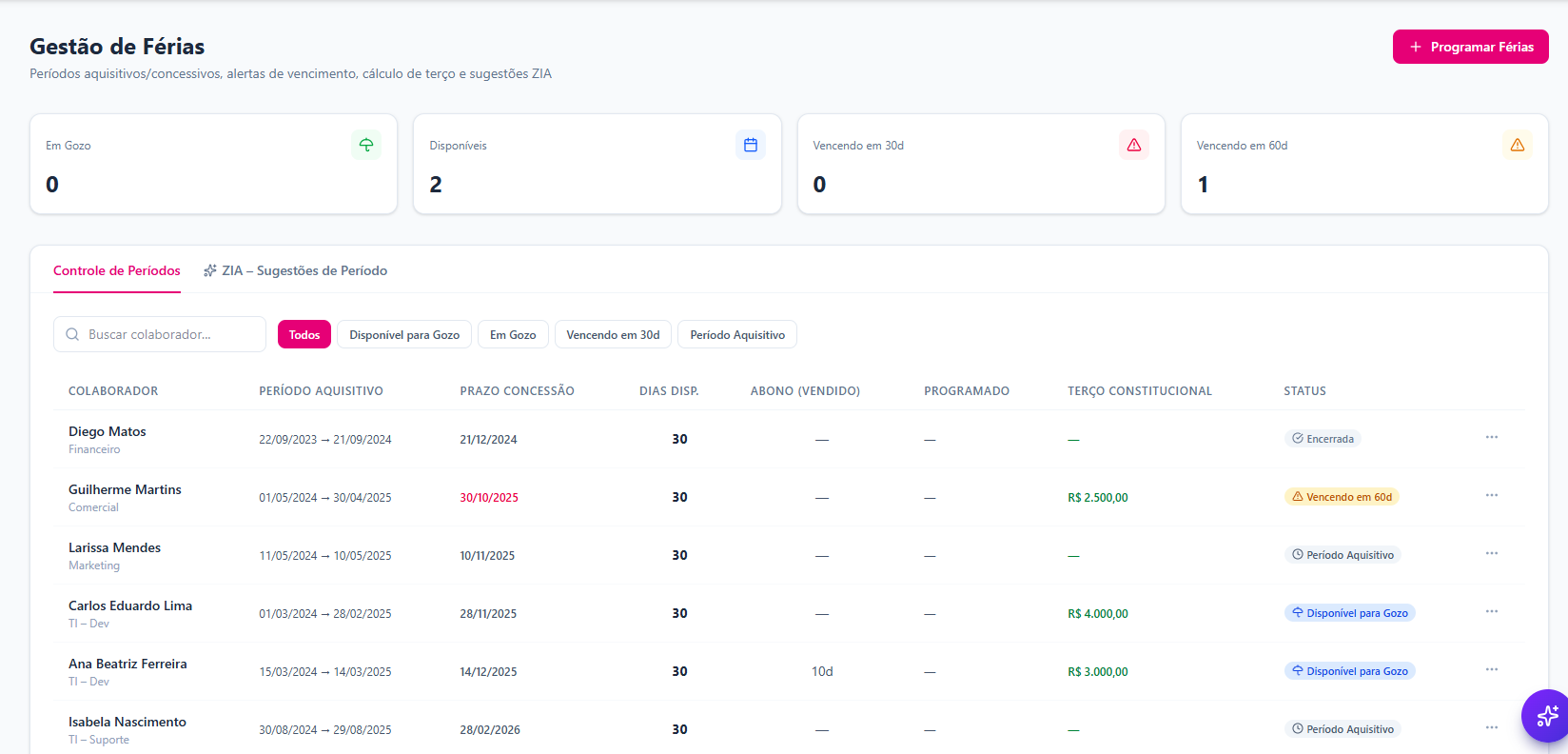Click the Vencendo em 30d summary card

[981, 164]
